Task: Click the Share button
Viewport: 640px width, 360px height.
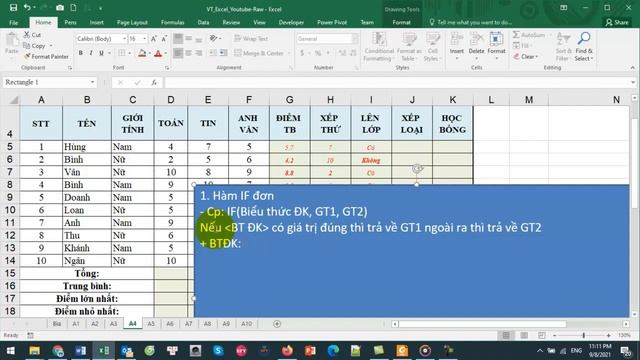Action: (617, 22)
